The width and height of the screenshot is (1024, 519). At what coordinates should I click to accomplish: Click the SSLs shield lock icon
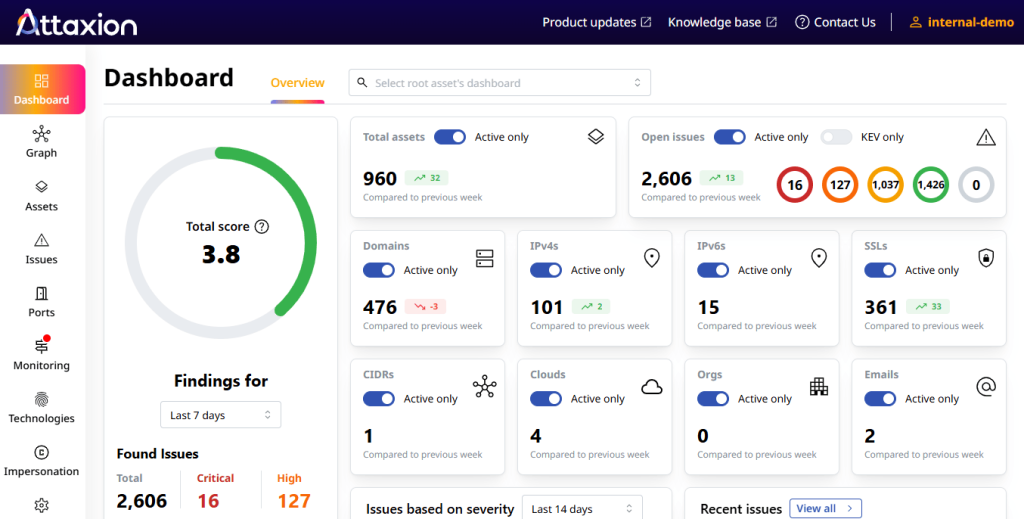coord(986,258)
